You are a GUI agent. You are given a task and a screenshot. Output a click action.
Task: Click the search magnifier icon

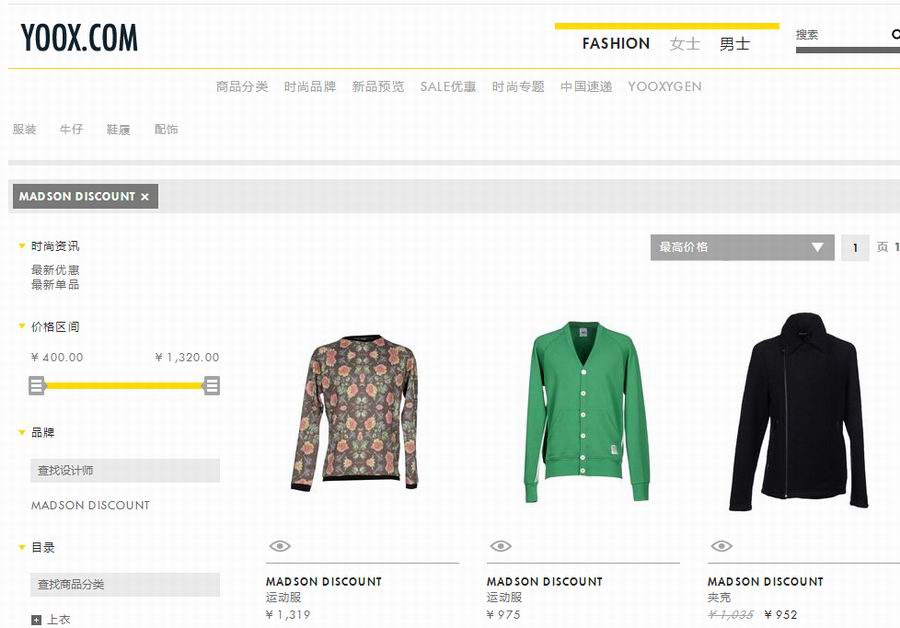tap(895, 34)
